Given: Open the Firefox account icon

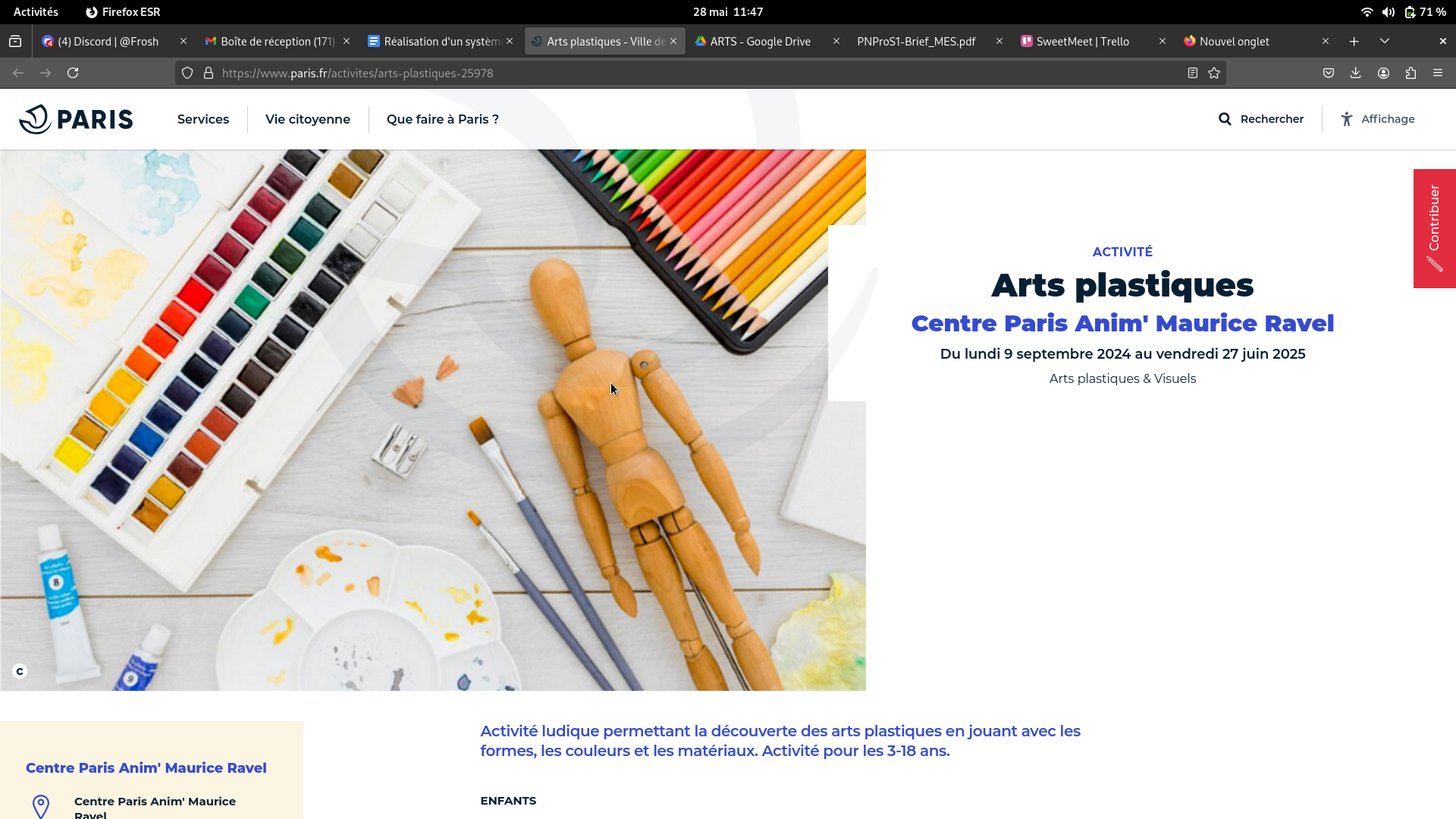Looking at the screenshot, I should tap(1383, 73).
